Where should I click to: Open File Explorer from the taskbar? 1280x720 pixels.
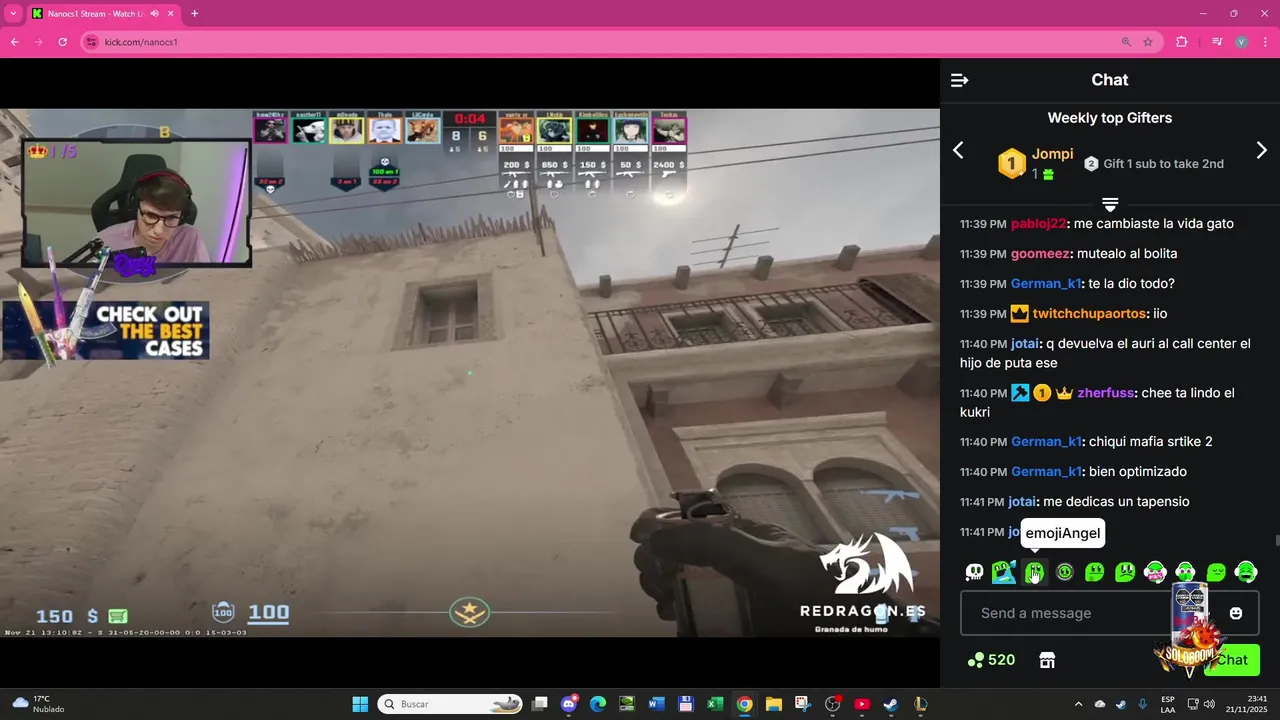774,704
